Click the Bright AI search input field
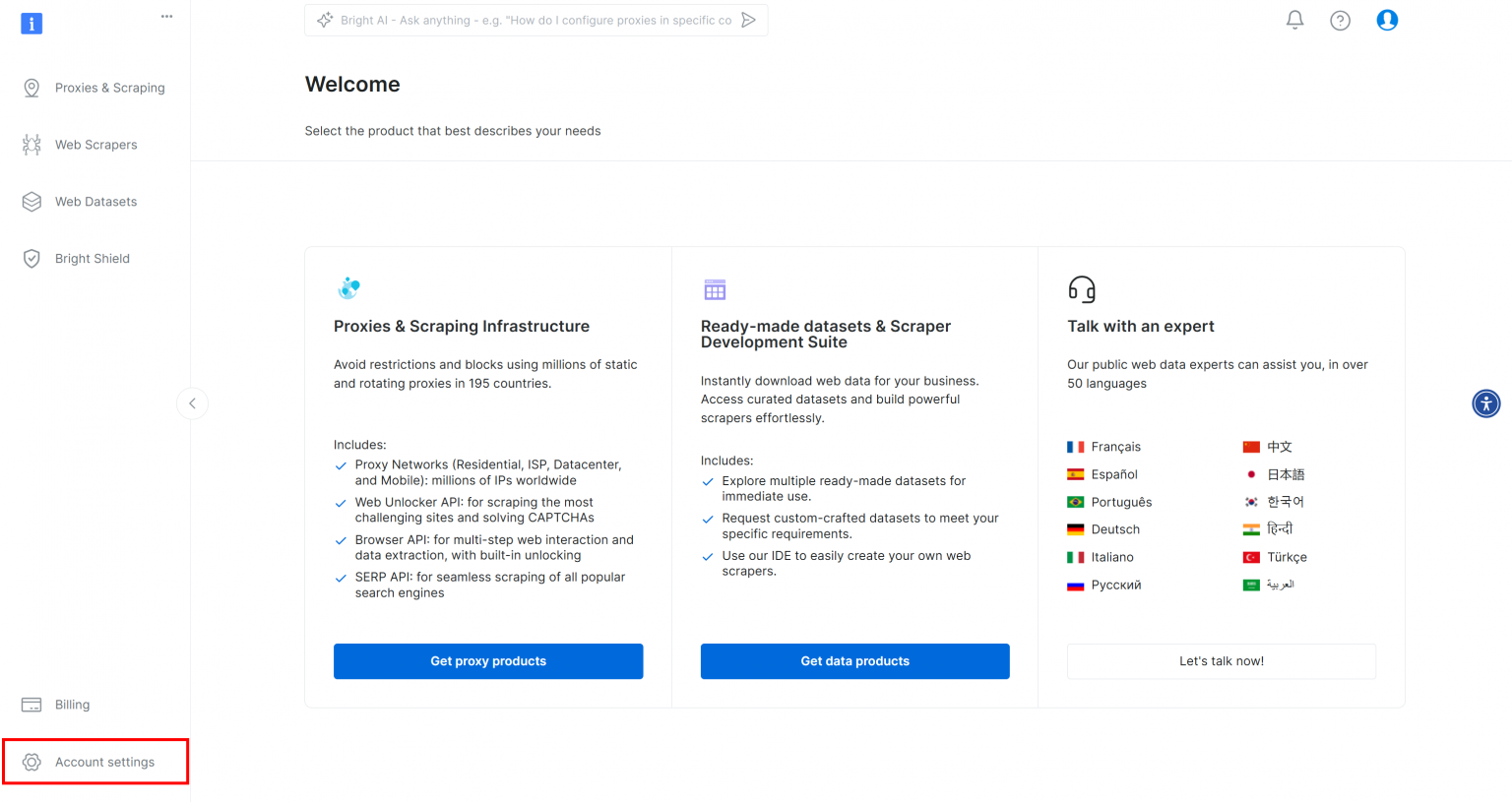The width and height of the screenshot is (1512, 802). (x=536, y=20)
